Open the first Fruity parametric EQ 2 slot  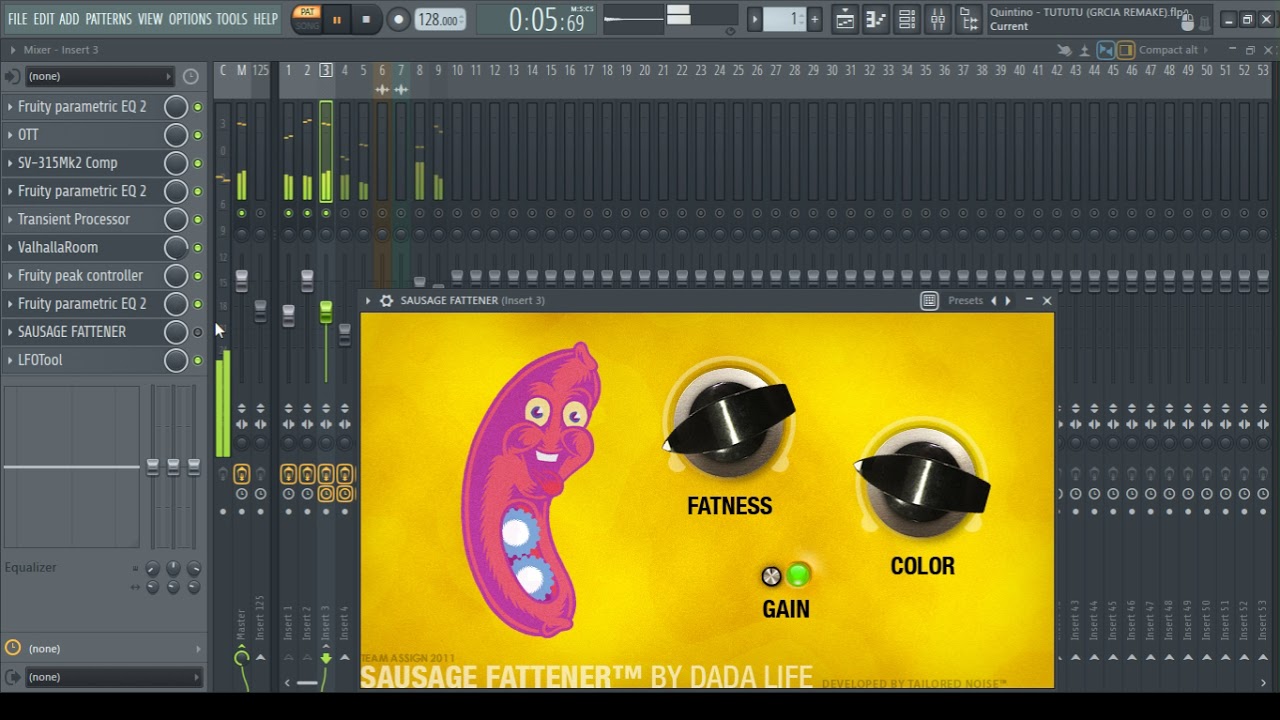pyautogui.click(x=82, y=106)
